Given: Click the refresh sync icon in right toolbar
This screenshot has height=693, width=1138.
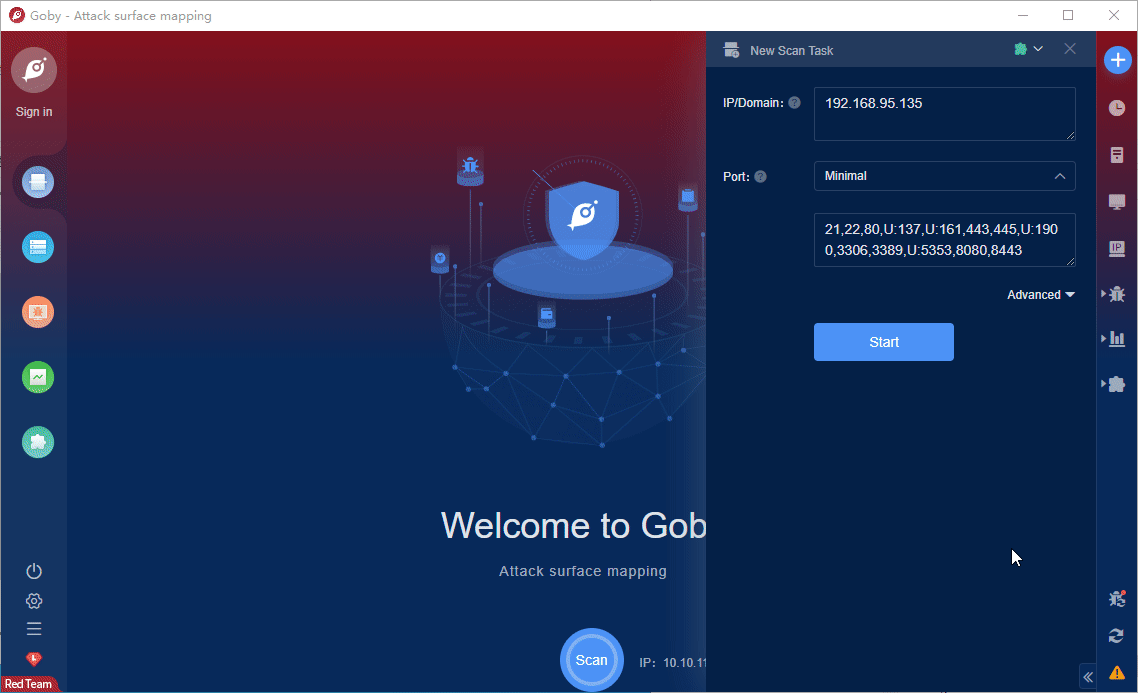Looking at the screenshot, I should pyautogui.click(x=1116, y=636).
